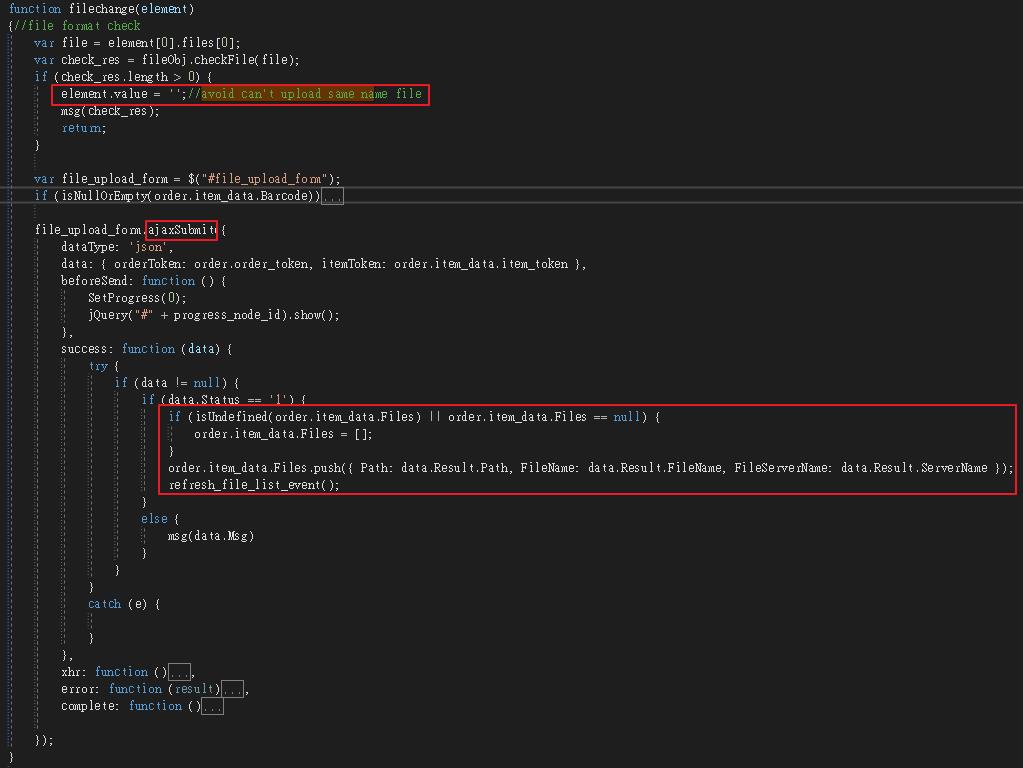The image size is (1023, 768).
Task: Click the 'result' parameter in error function
Action: (194, 688)
